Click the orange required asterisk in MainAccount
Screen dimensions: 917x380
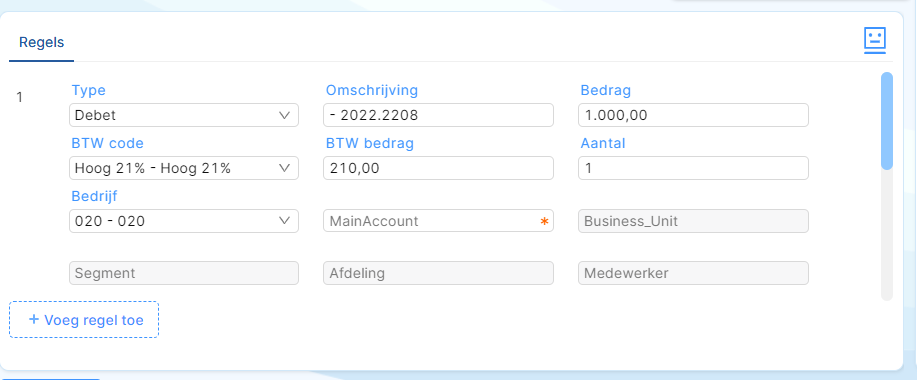pos(544,222)
